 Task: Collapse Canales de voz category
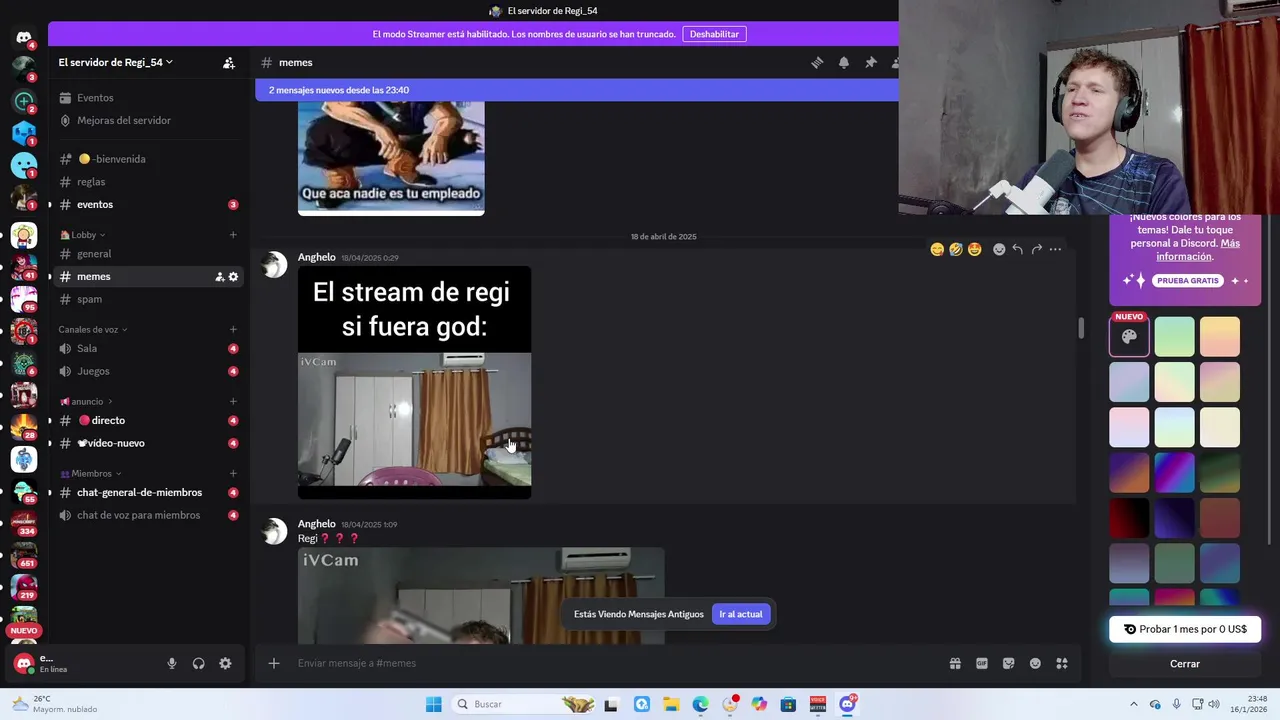point(93,329)
